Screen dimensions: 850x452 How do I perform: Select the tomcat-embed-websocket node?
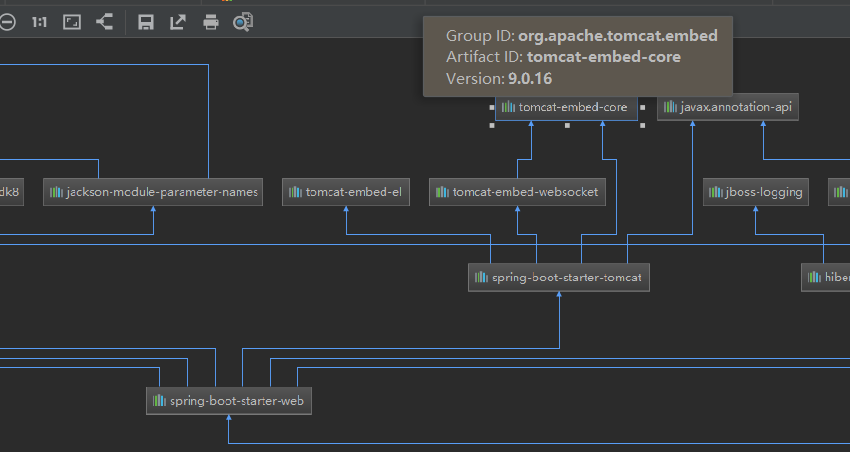tap(517, 192)
